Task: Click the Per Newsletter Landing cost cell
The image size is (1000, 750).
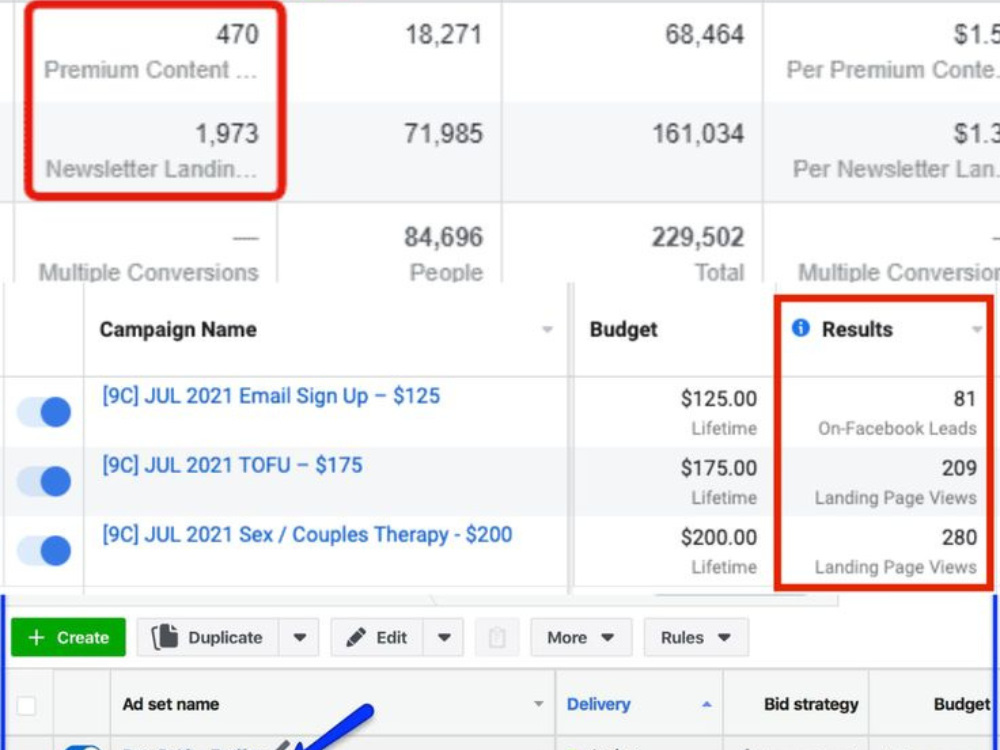Action: tap(896, 151)
